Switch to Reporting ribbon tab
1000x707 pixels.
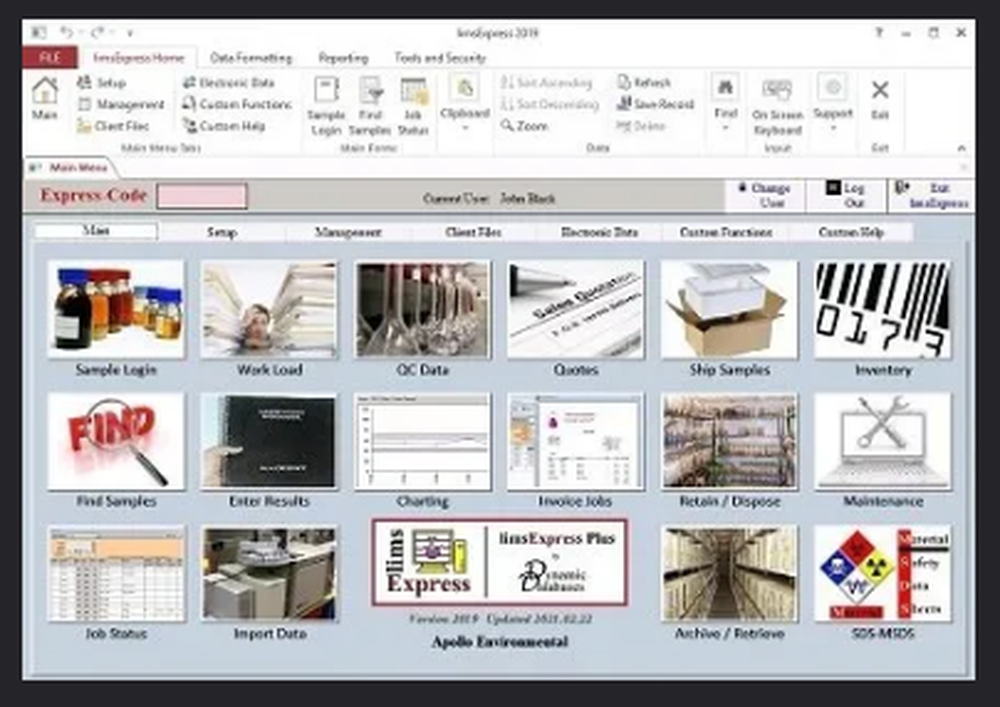point(344,58)
